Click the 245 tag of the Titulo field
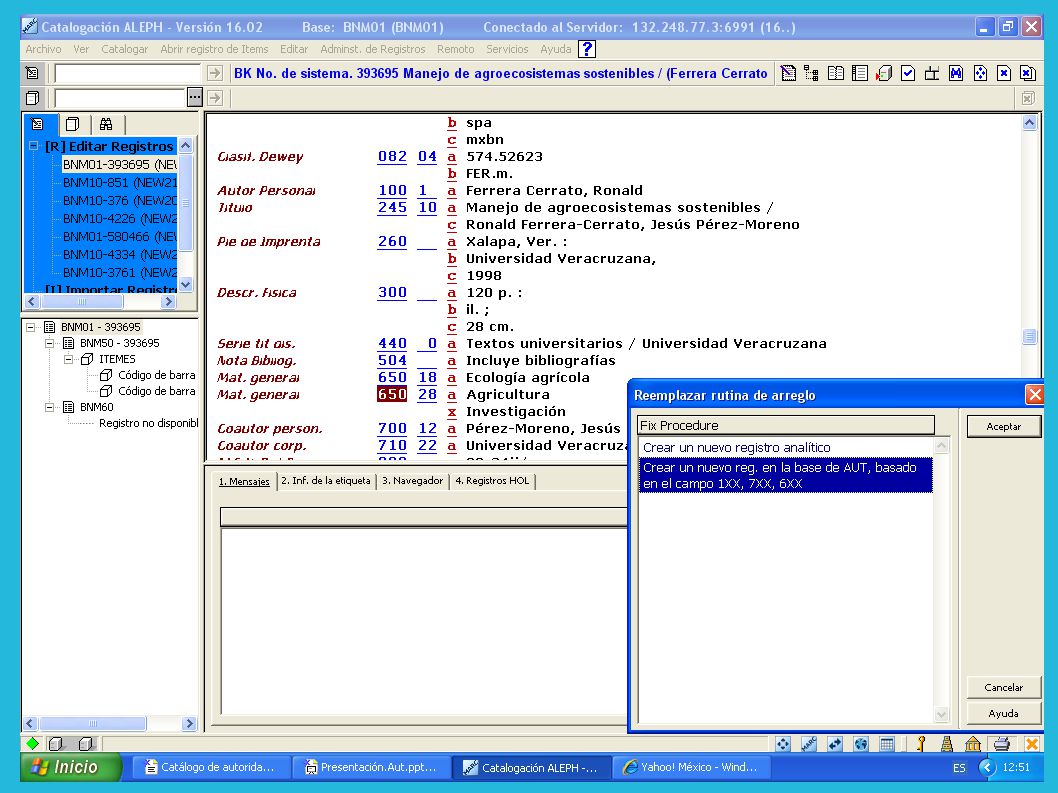The height and width of the screenshot is (793, 1058). tap(392, 208)
